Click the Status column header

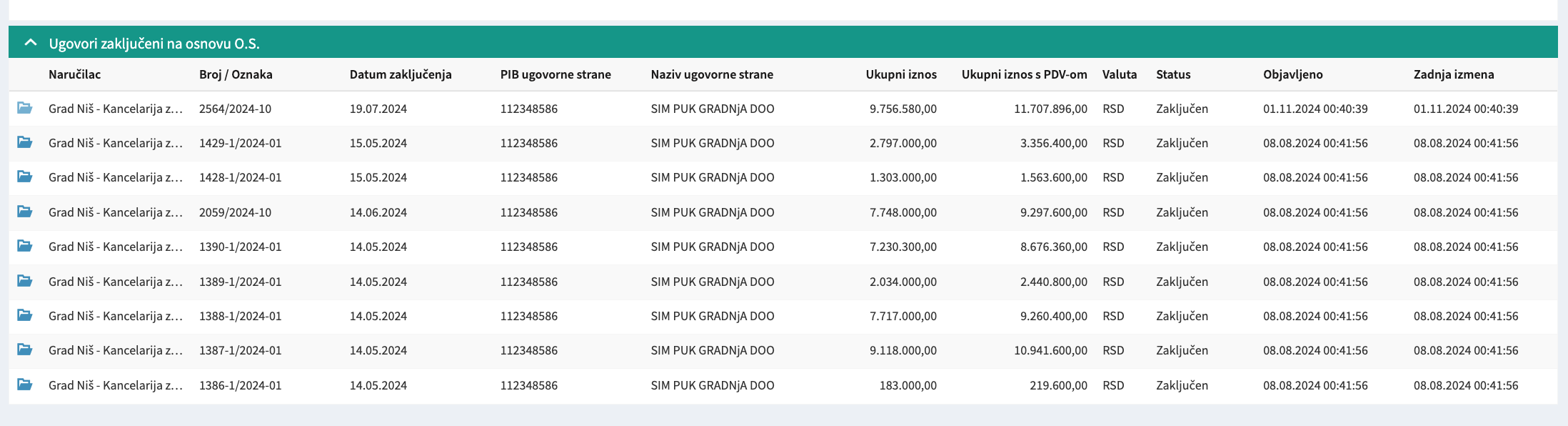click(1173, 74)
